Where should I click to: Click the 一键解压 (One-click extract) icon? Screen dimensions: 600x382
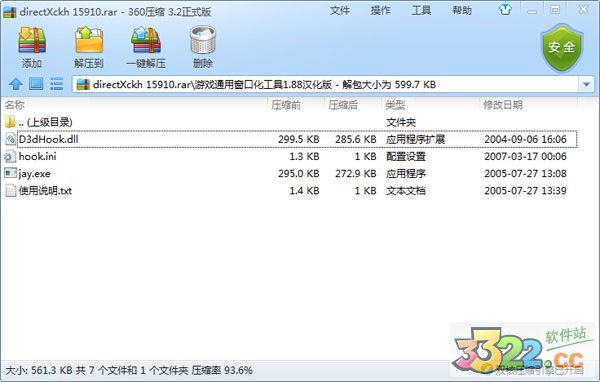click(146, 40)
